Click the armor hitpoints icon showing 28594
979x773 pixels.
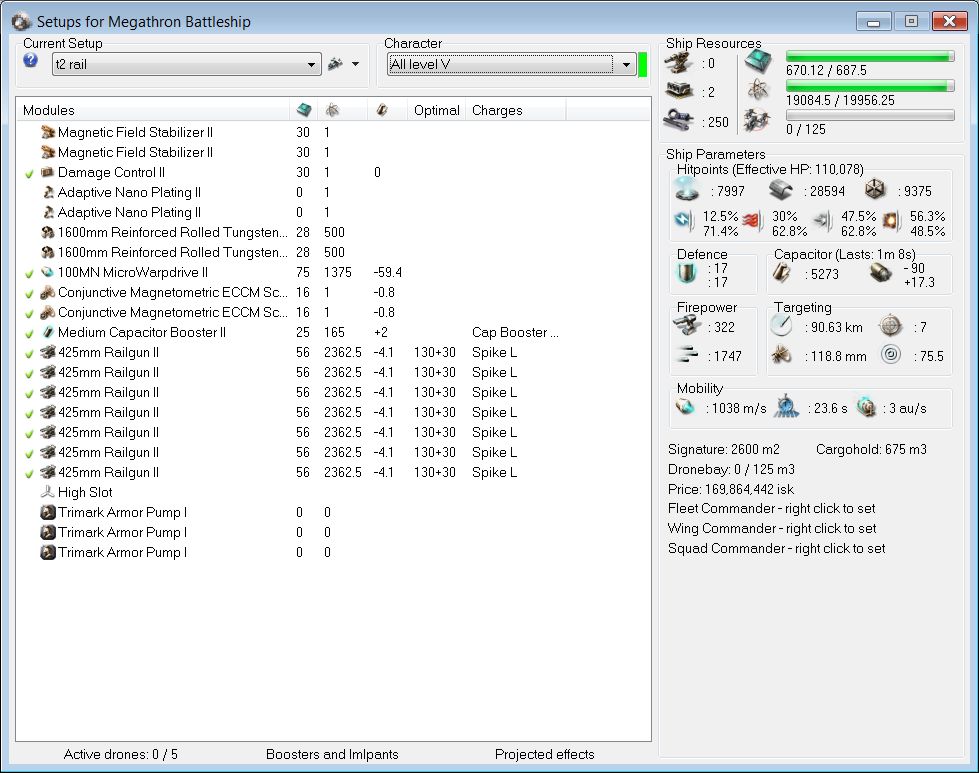780,189
